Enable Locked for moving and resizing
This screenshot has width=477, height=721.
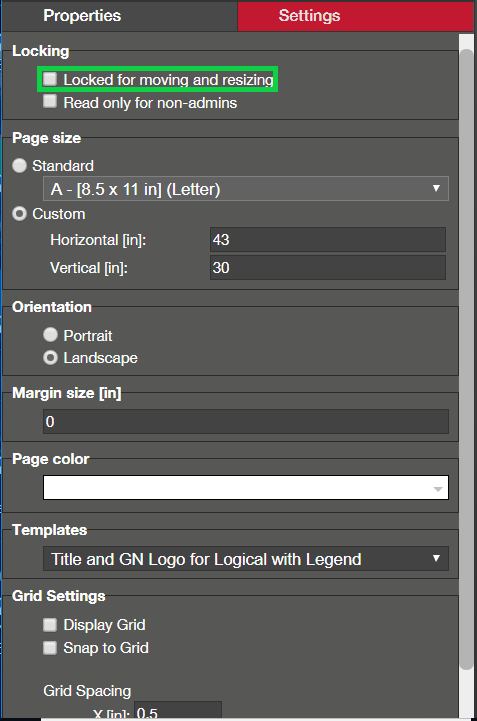[50, 79]
